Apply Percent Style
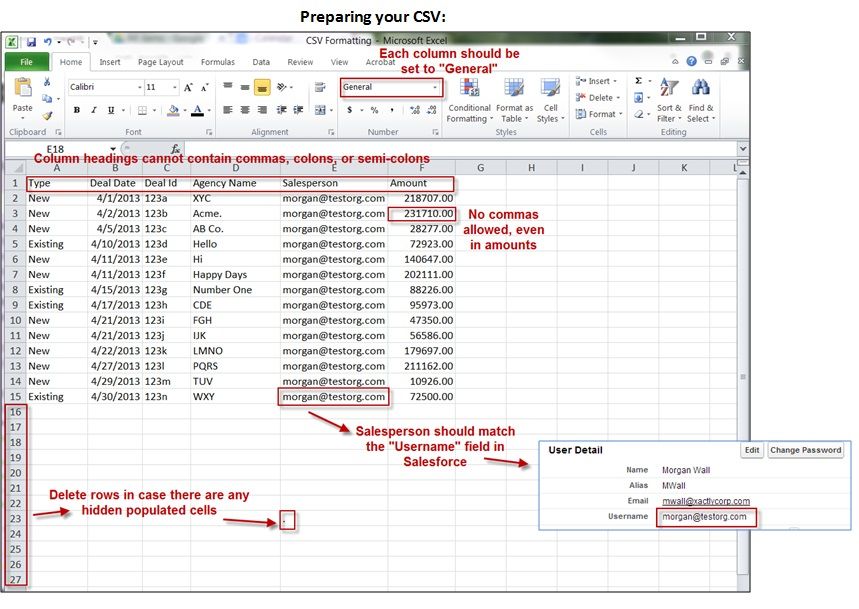 (x=374, y=110)
